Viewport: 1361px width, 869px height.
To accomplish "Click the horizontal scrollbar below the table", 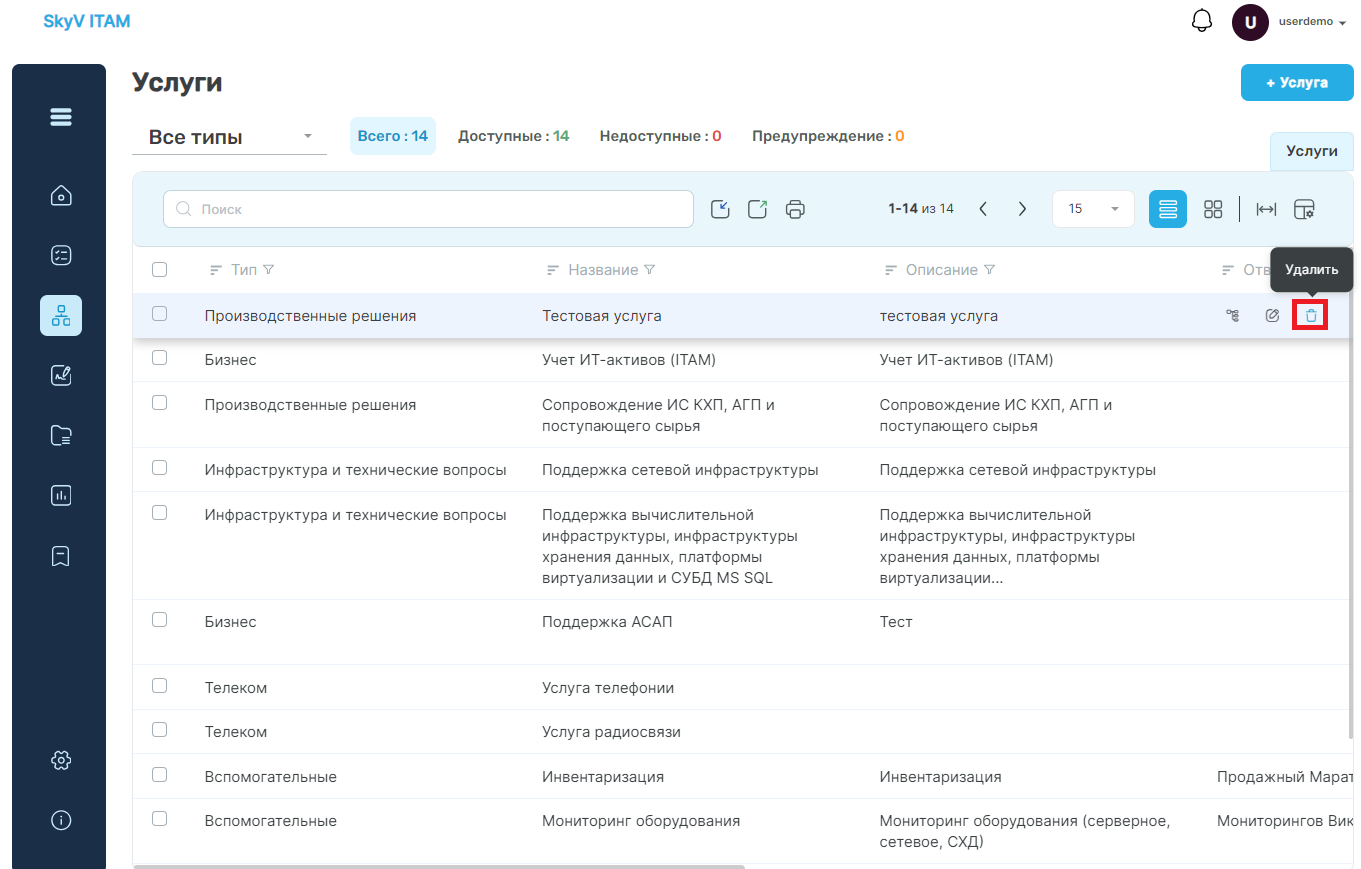I will (x=439, y=867).
